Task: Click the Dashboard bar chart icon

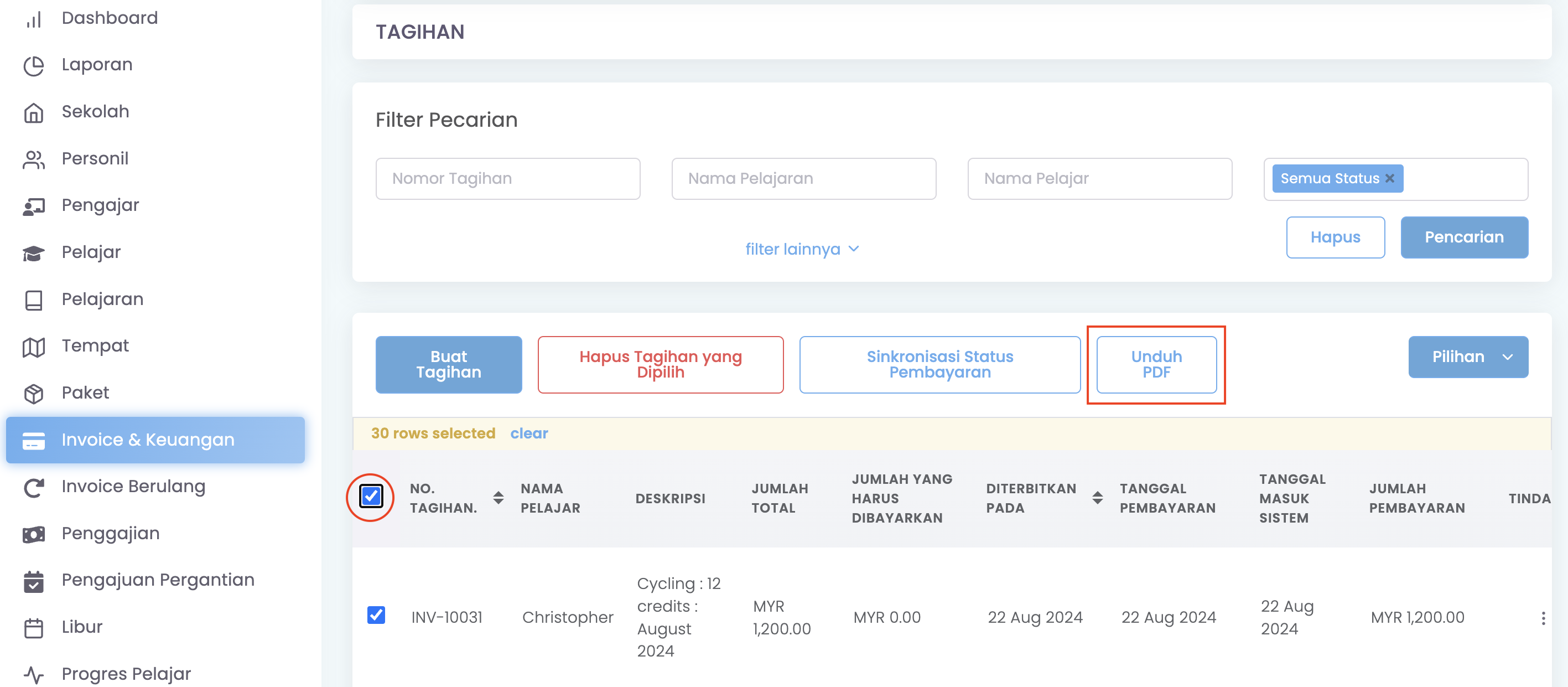Action: point(34,19)
